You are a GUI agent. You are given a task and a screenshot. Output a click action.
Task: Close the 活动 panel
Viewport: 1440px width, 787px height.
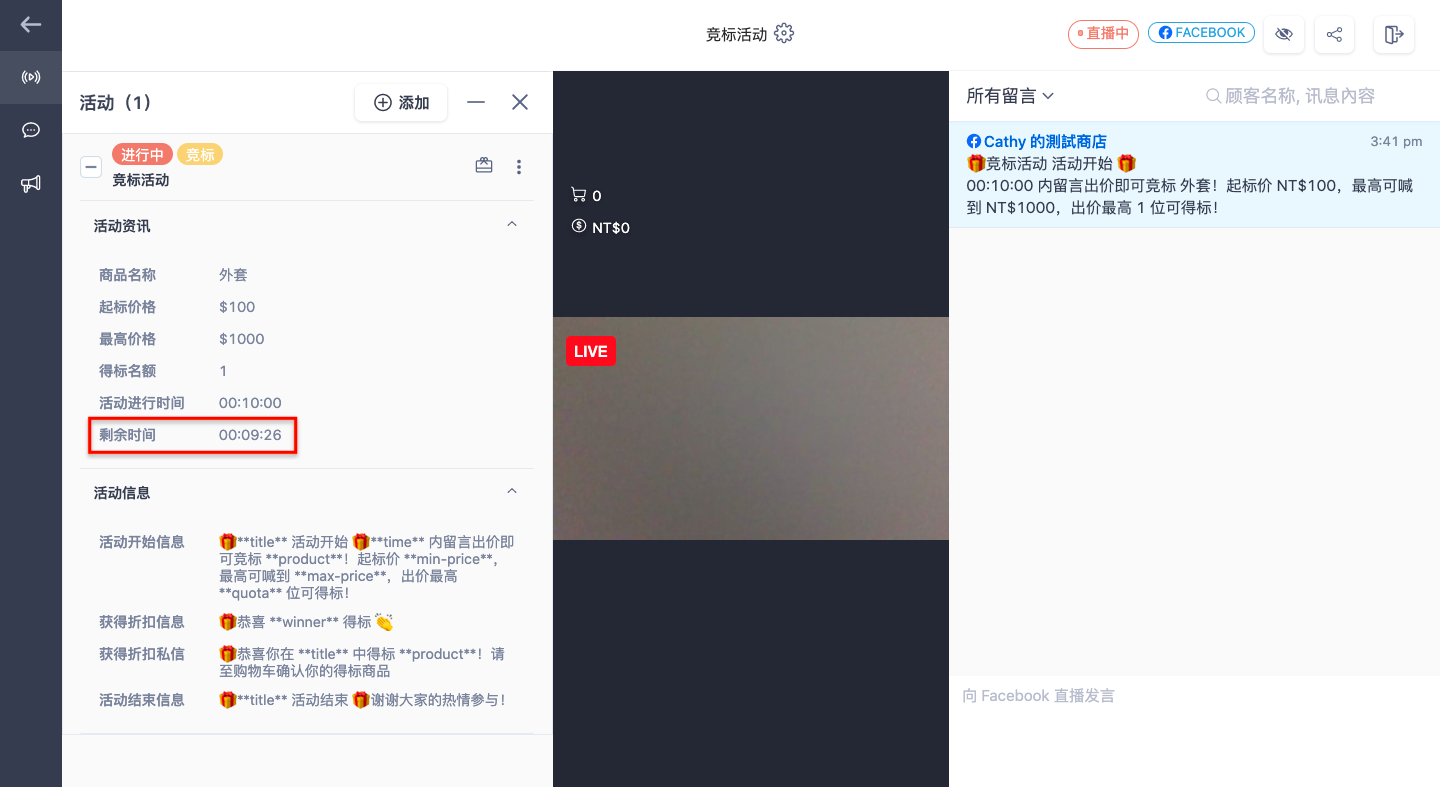[520, 102]
